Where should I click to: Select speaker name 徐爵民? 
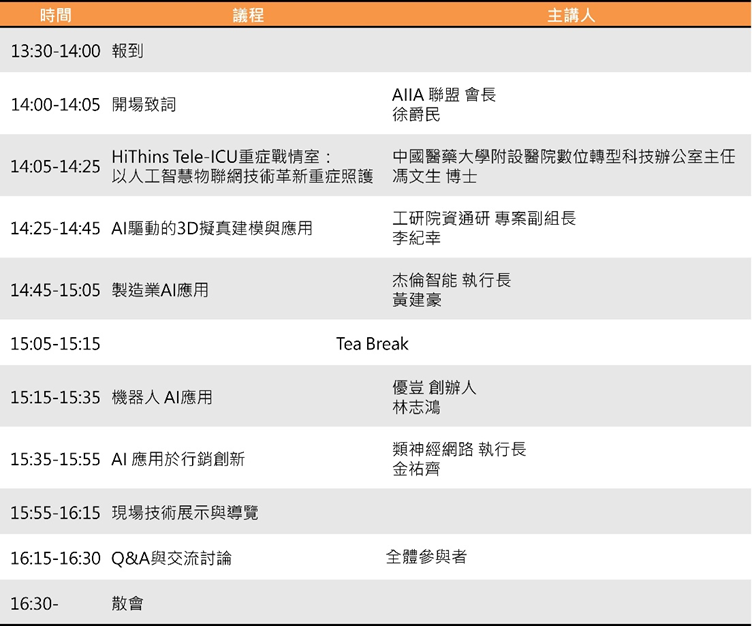pos(416,115)
